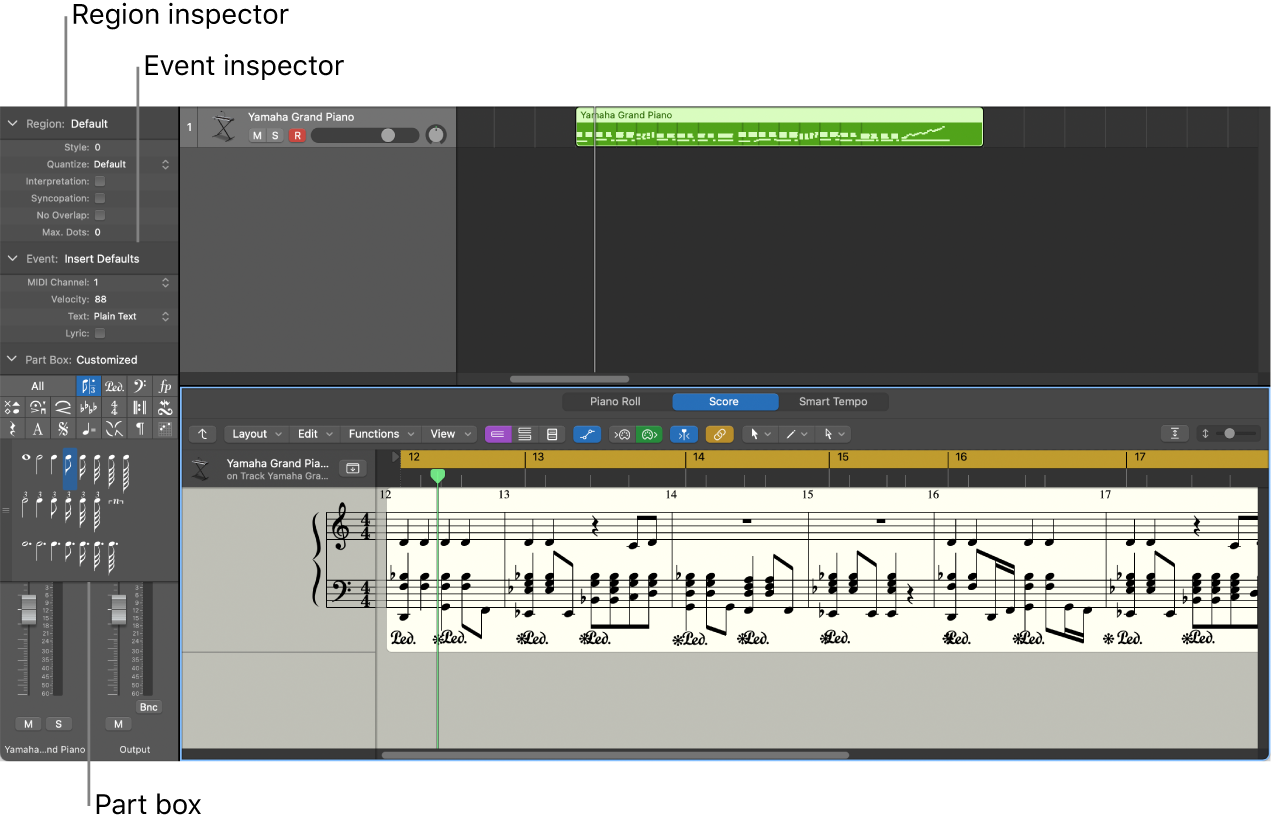
Task: Collapse the Part Box disclosure triangle
Action: (13, 360)
